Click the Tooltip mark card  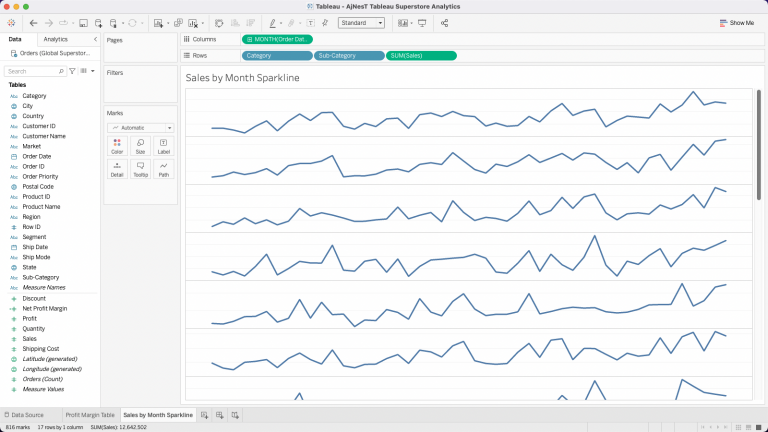(x=140, y=168)
